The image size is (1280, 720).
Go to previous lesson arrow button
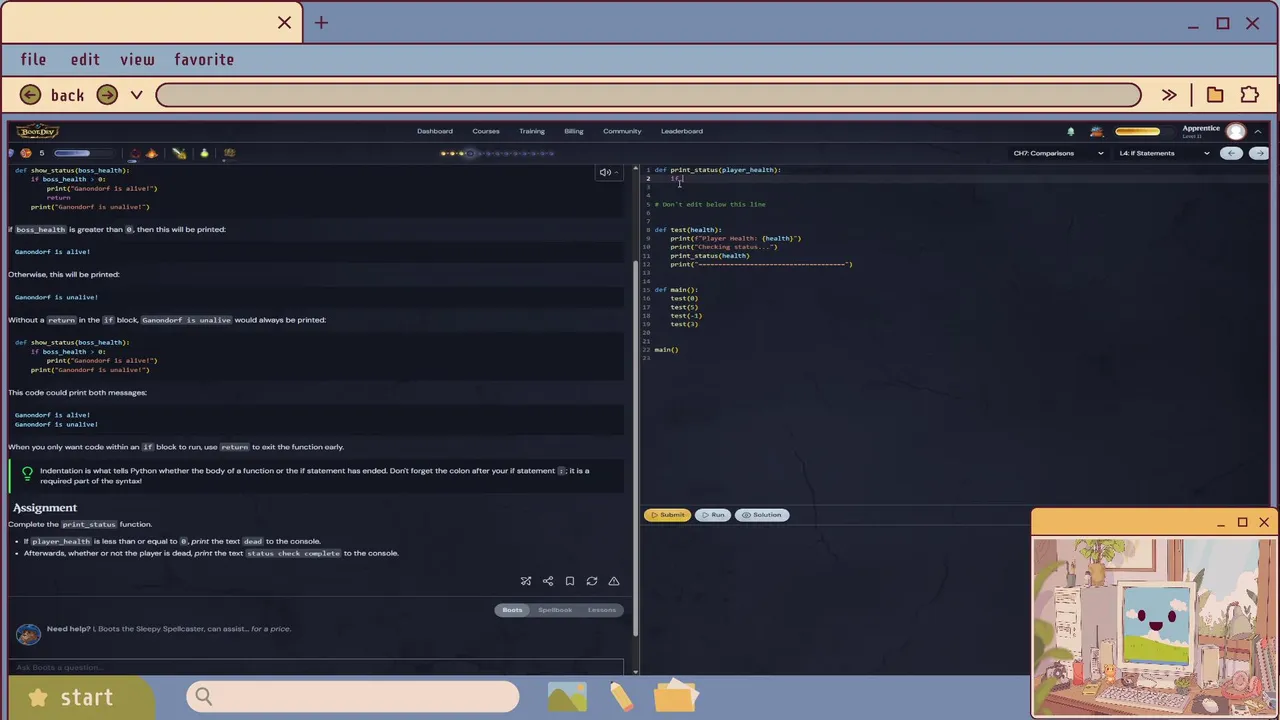pos(1232,153)
